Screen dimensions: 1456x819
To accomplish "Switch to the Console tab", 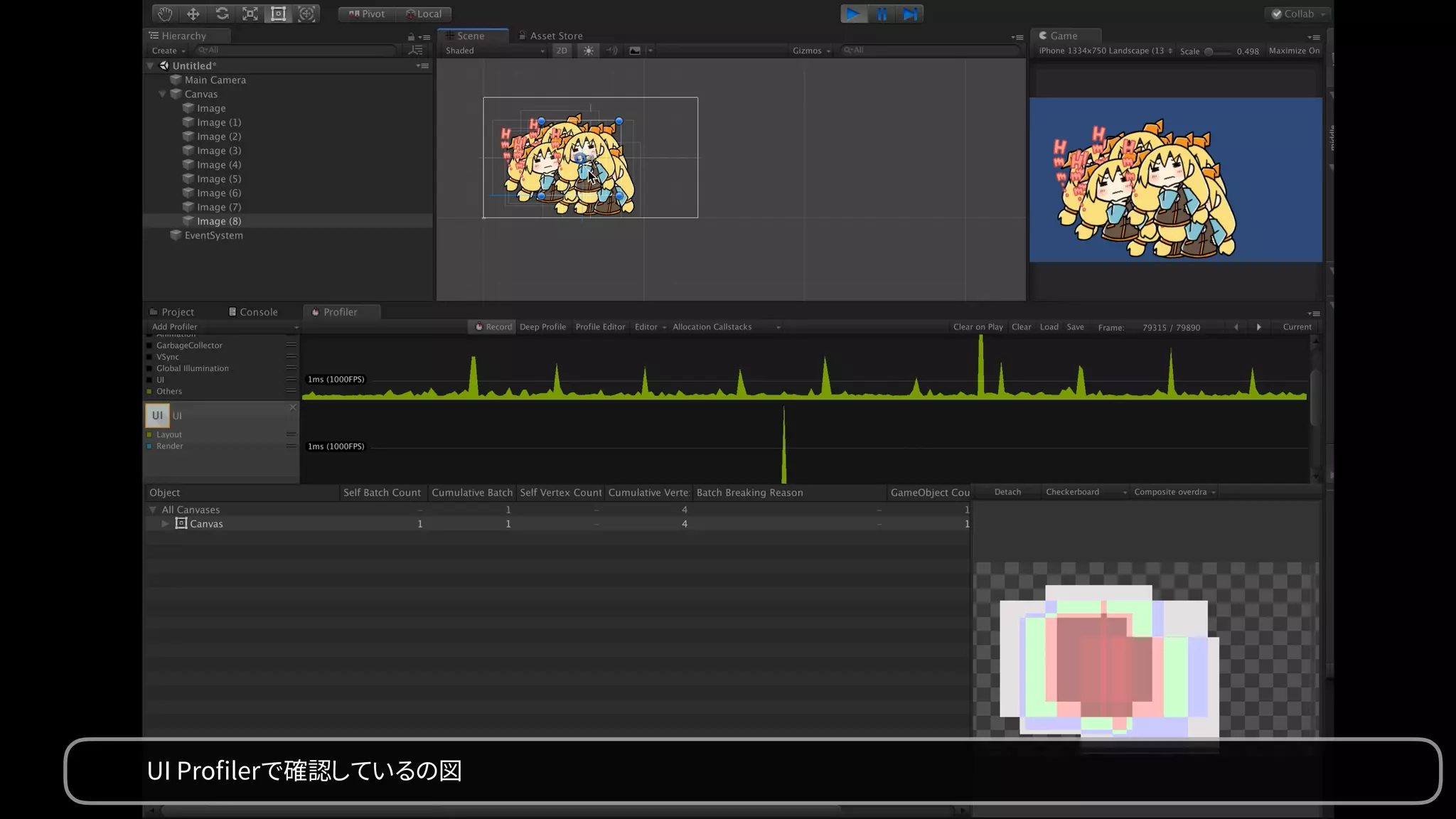I will (253, 312).
